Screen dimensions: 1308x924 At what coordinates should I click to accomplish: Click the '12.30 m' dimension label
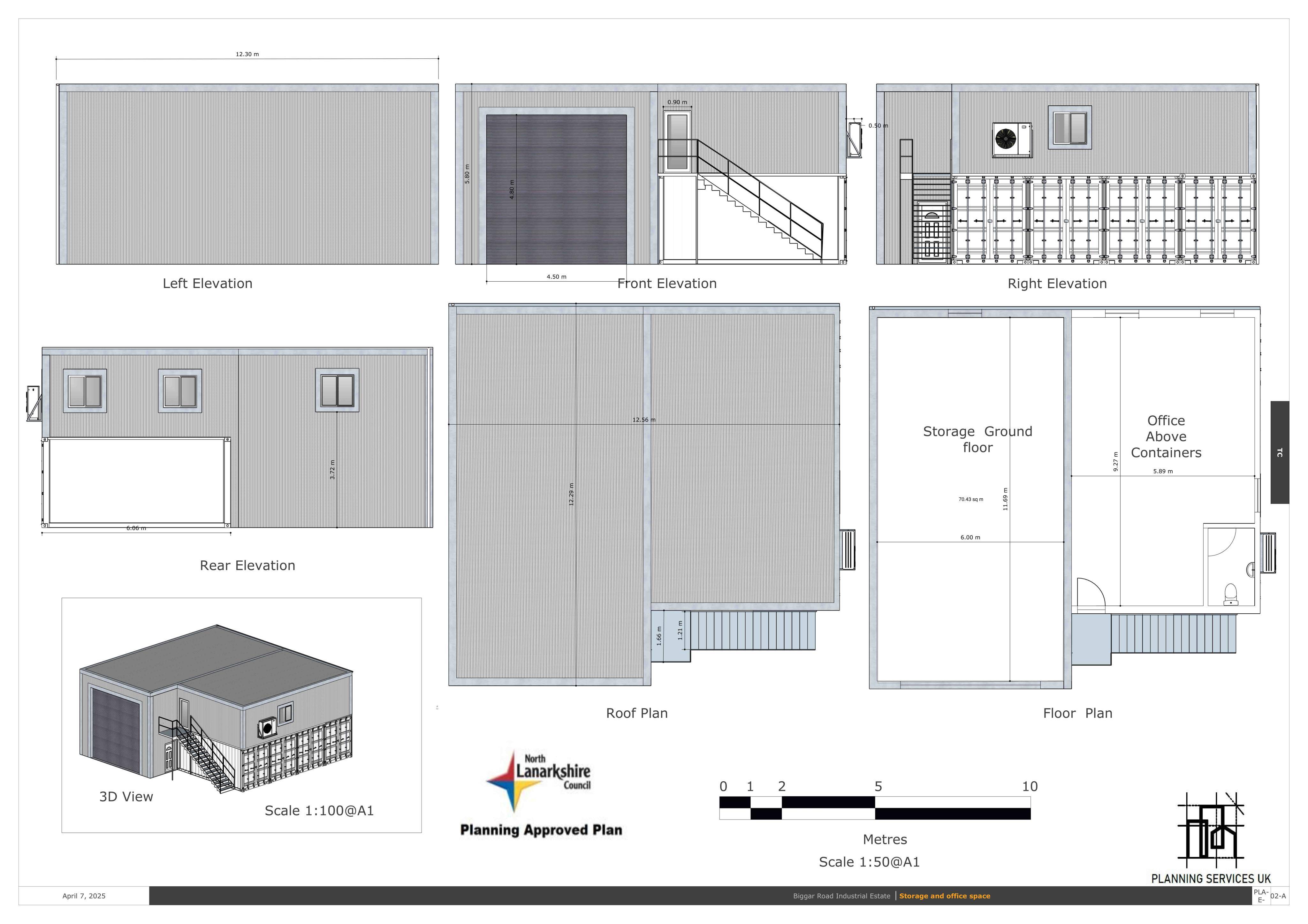(247, 54)
